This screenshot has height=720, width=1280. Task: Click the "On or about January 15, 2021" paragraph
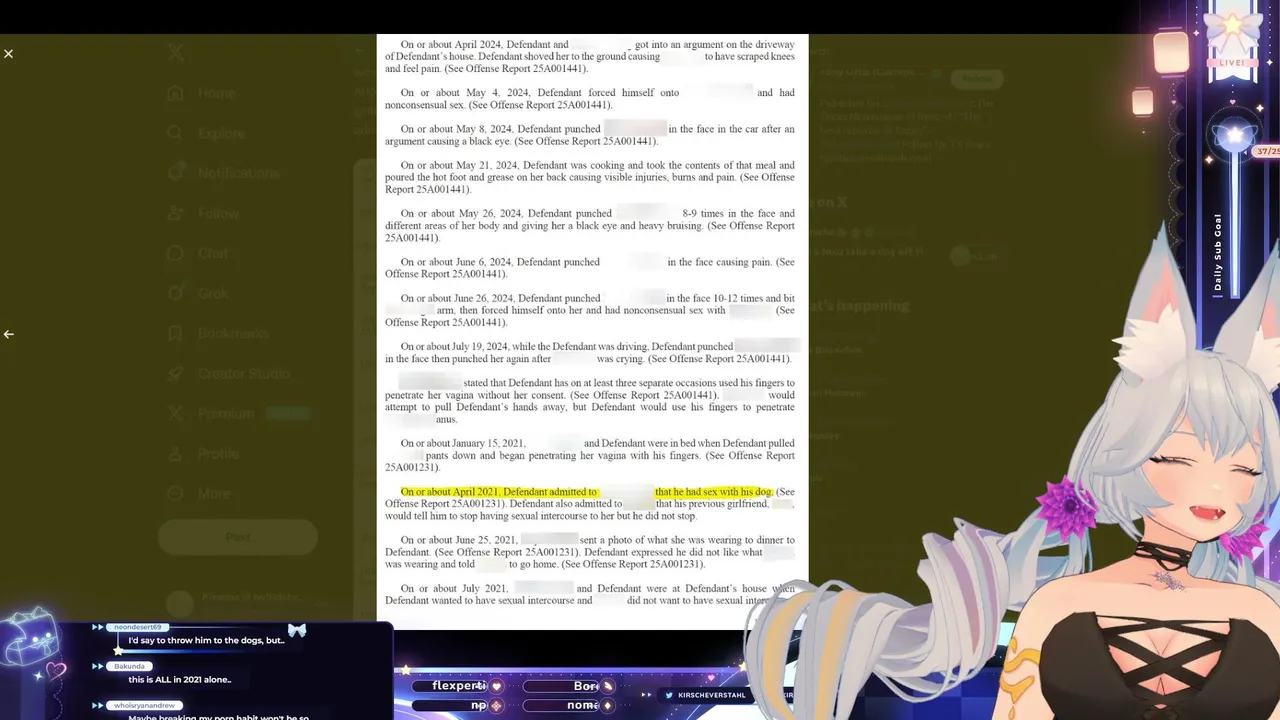pos(590,455)
